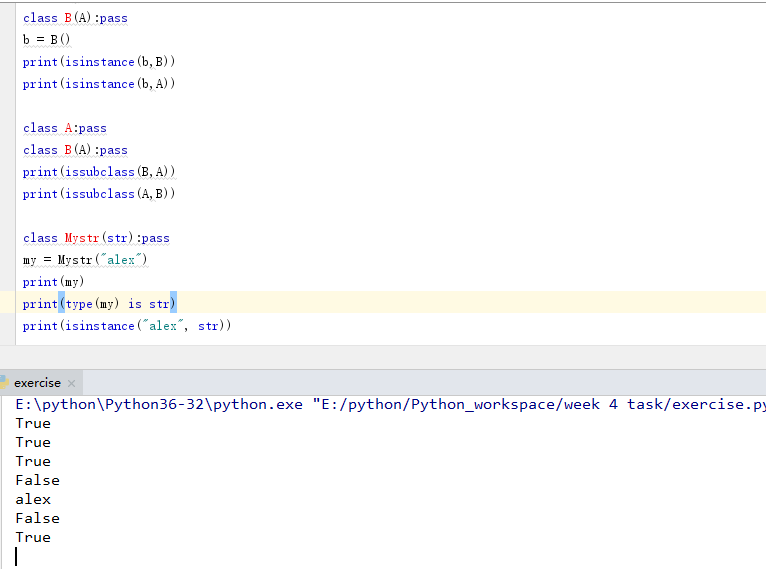
Task: Click the top 'class B(A):pass' line
Action: pos(75,18)
